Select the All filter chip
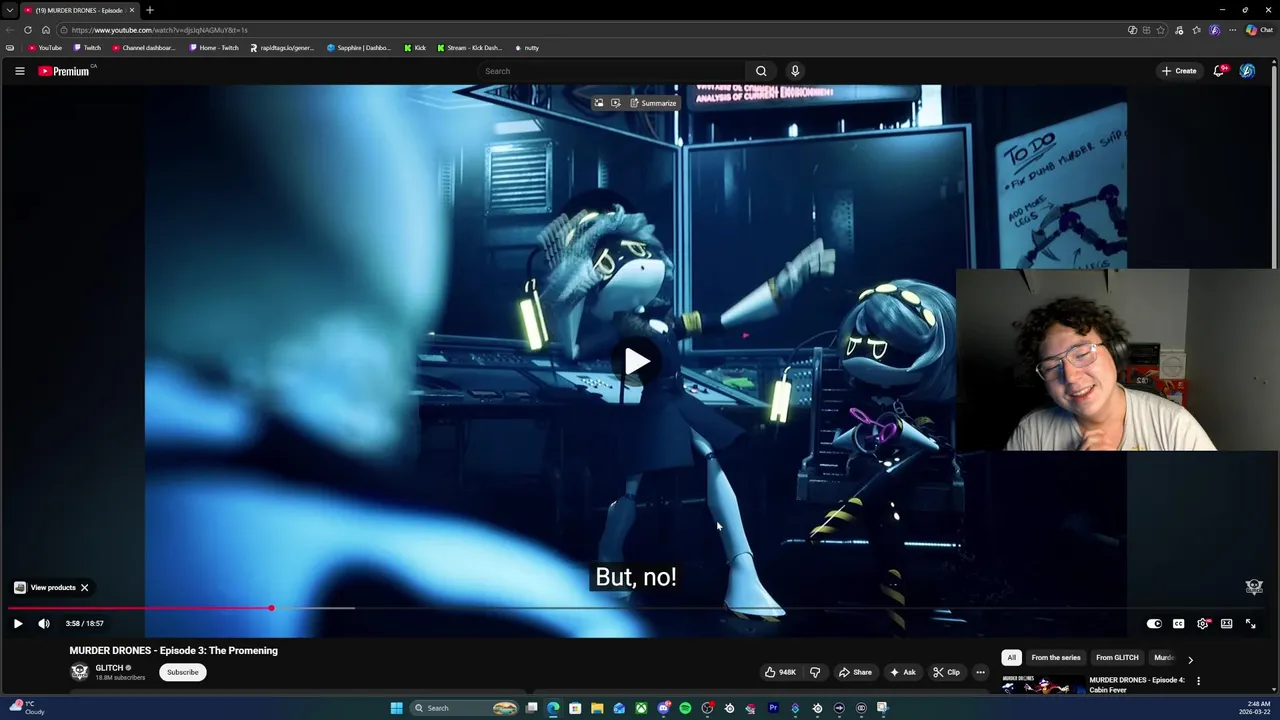 (x=1011, y=657)
